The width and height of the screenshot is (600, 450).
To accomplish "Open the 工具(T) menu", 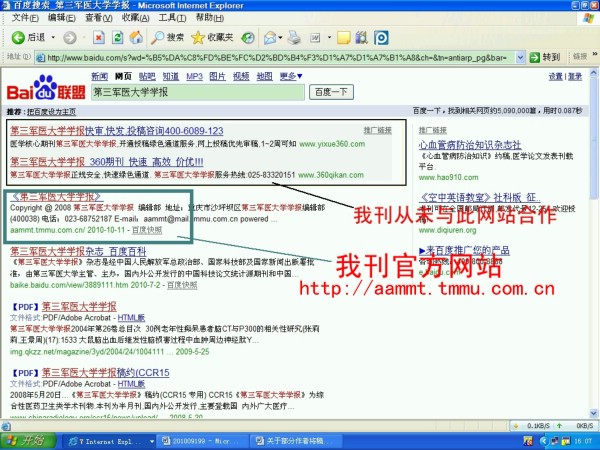I will click(x=172, y=18).
